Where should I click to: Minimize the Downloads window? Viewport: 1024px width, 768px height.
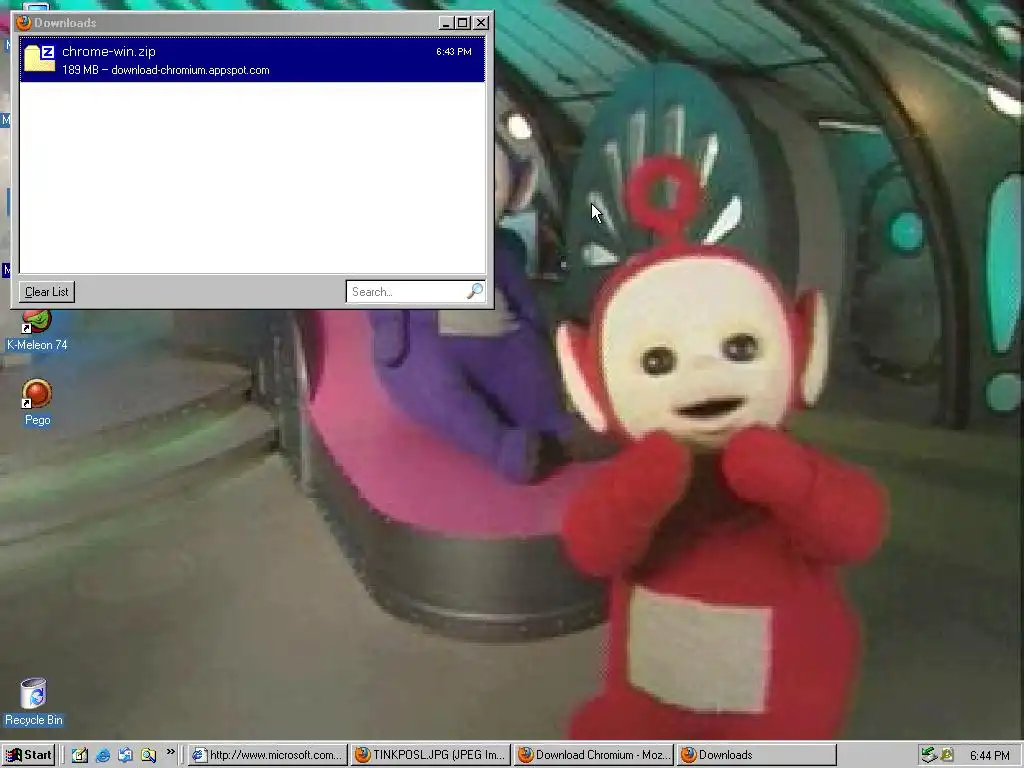point(446,23)
